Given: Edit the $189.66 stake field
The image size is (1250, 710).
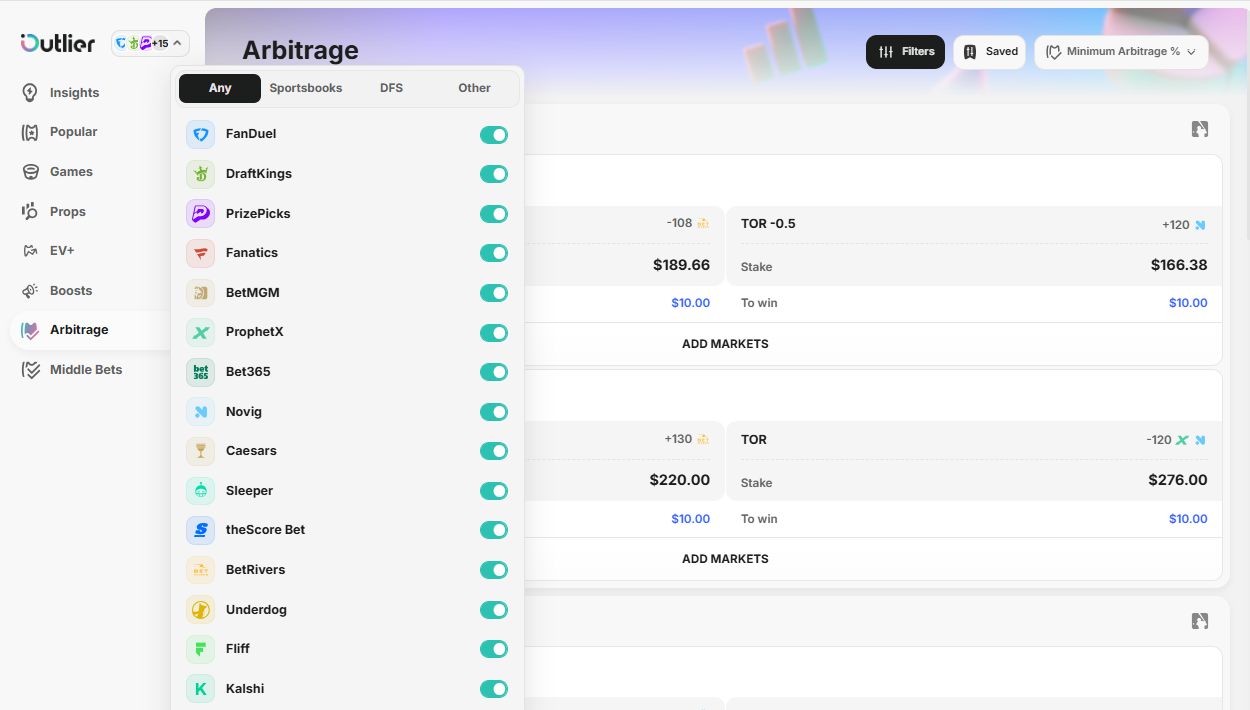Looking at the screenshot, I should pyautogui.click(x=681, y=265).
